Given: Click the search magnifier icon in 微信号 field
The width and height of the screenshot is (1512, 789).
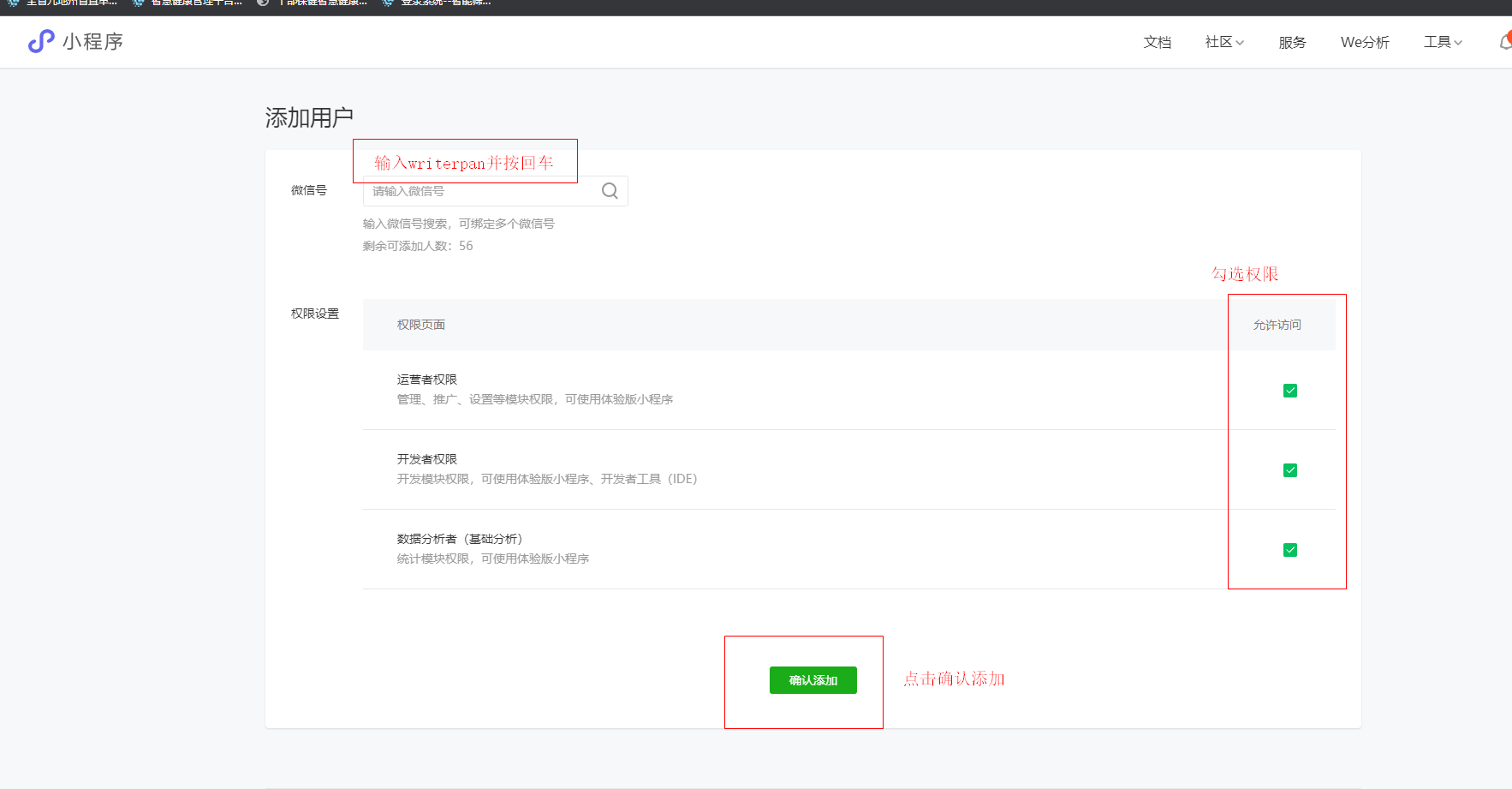Looking at the screenshot, I should [x=610, y=191].
